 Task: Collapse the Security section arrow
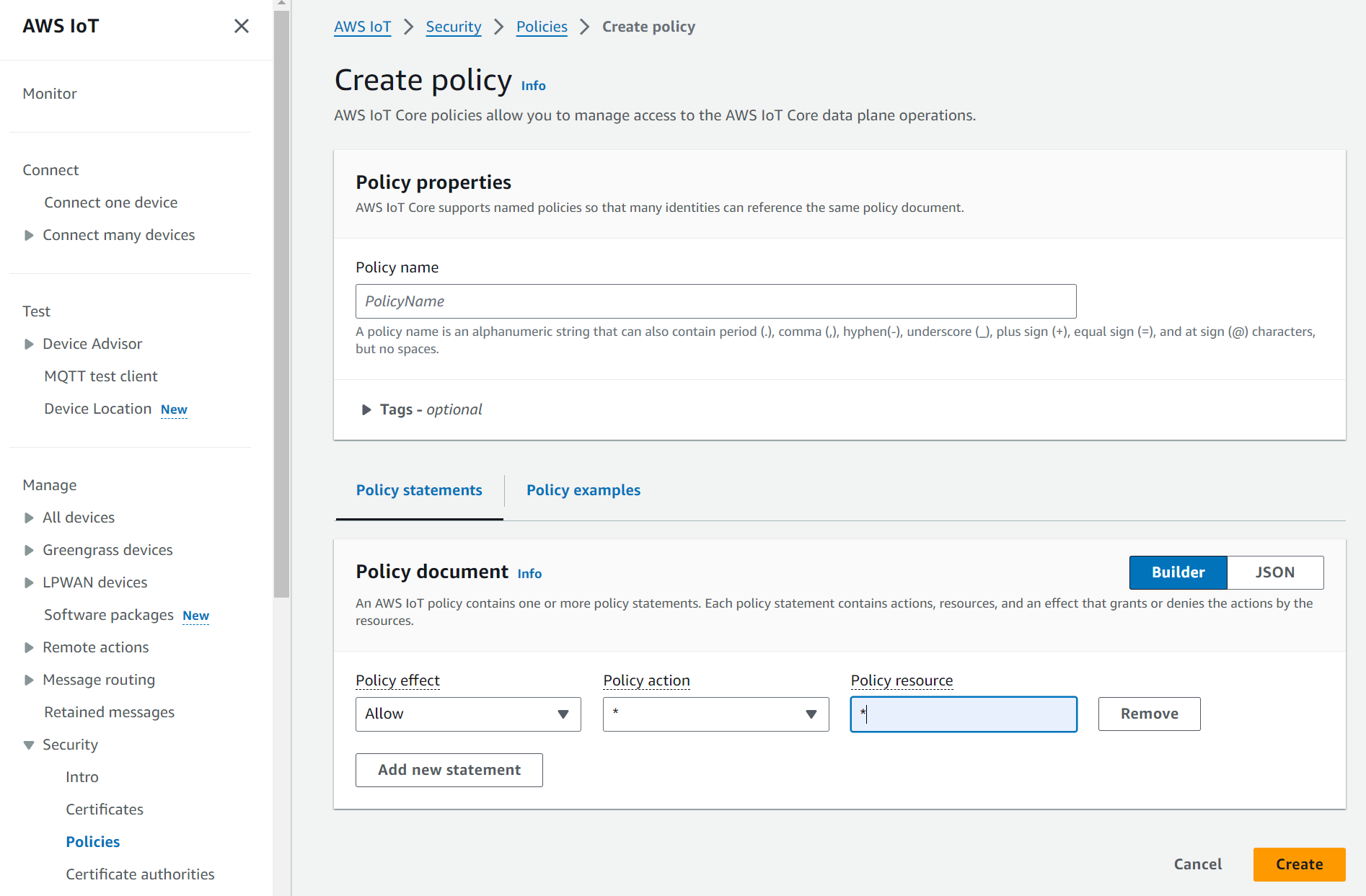pyautogui.click(x=29, y=745)
